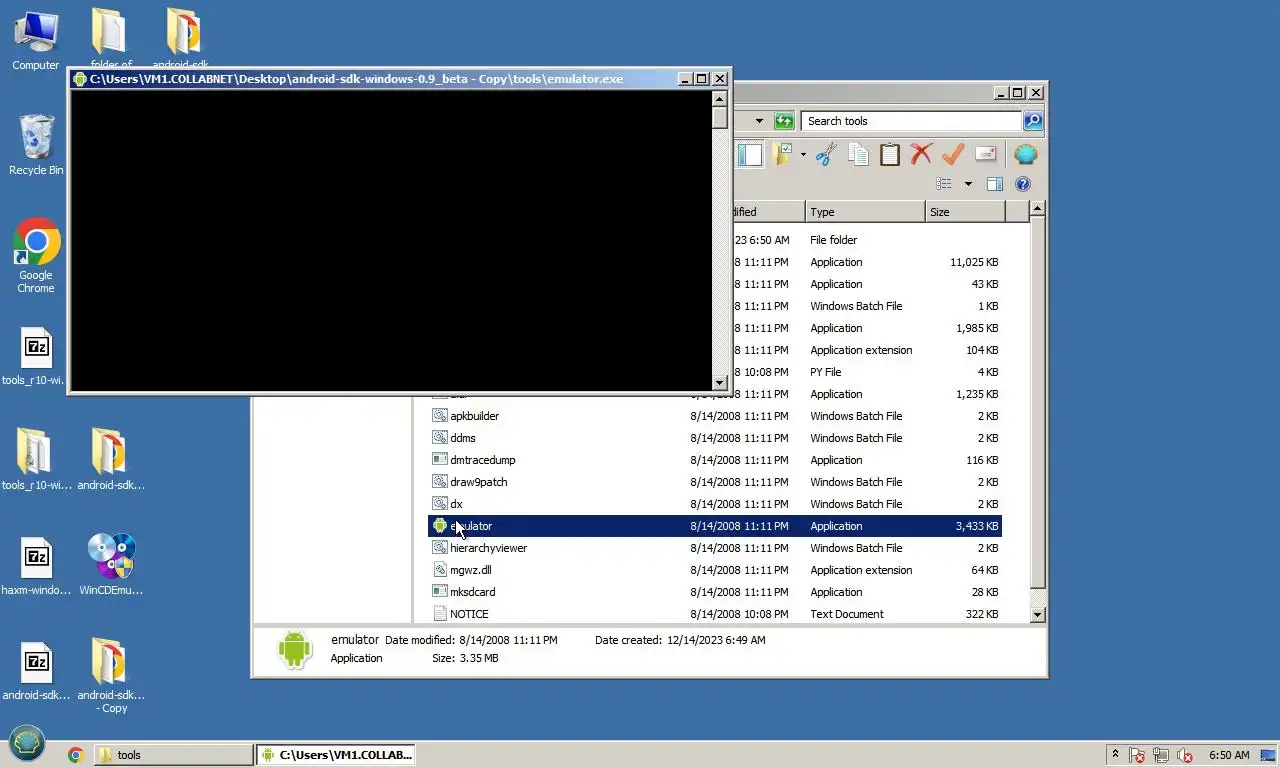Click the File folder type cell
The width and height of the screenshot is (1280, 768).
point(833,240)
